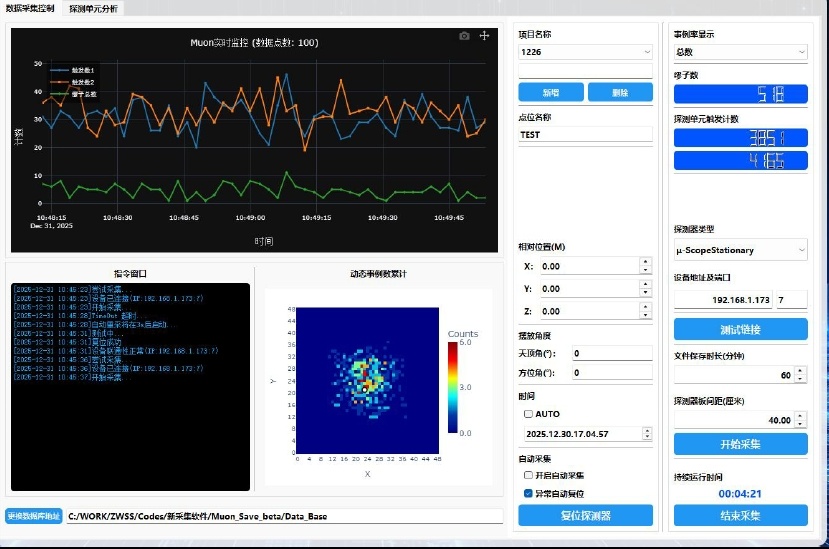Screen dimensions: 829x549
Task: Click the 点位名称 input field containing TEST
Action: tap(585, 134)
